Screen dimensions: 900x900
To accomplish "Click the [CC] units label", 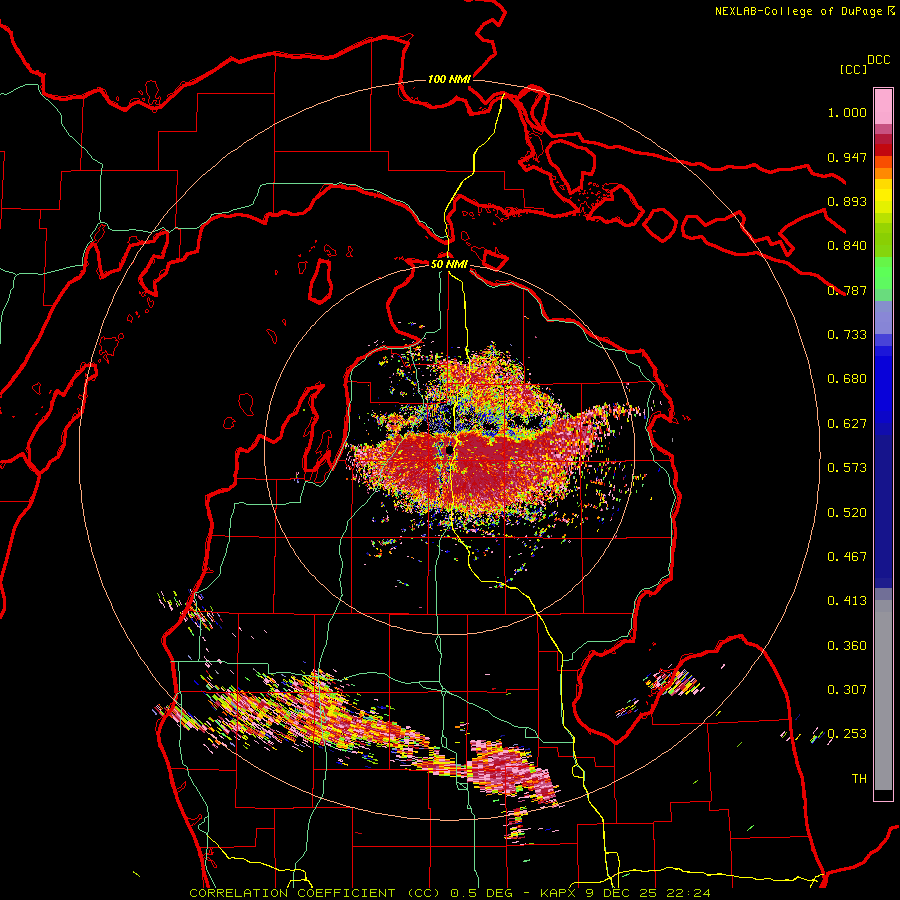I will (853, 69).
